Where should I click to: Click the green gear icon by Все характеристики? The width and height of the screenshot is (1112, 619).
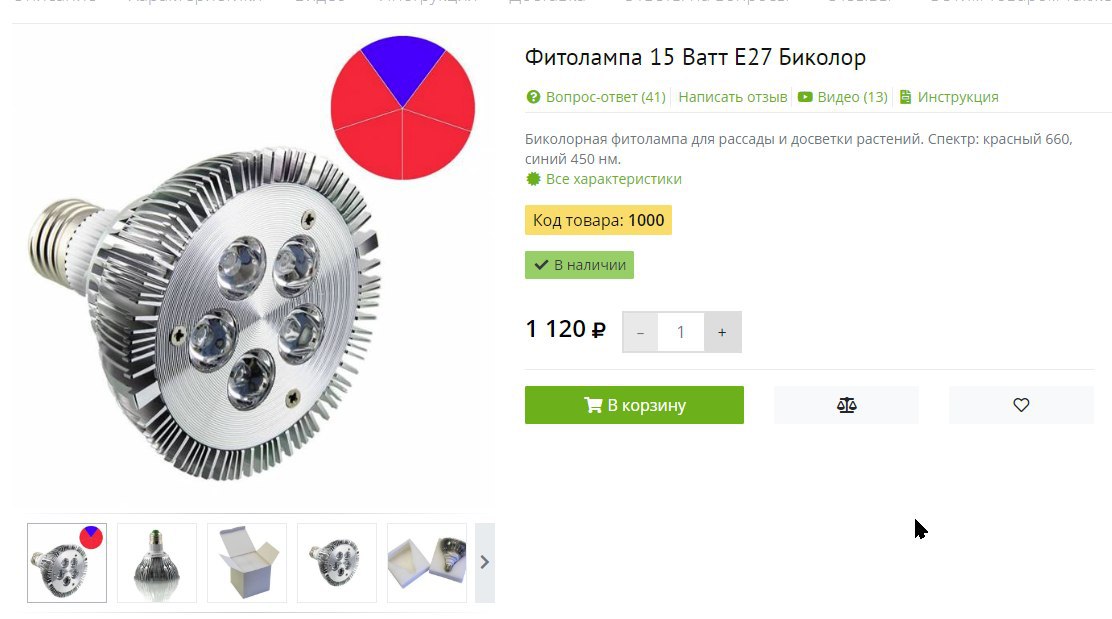533,179
